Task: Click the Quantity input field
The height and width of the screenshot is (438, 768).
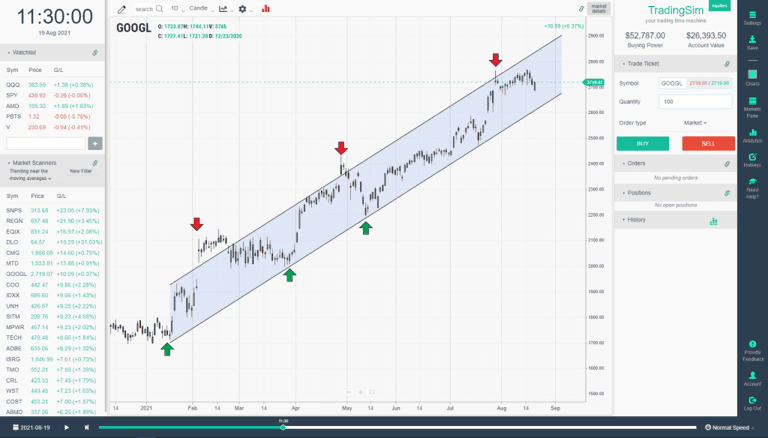Action: tap(696, 101)
